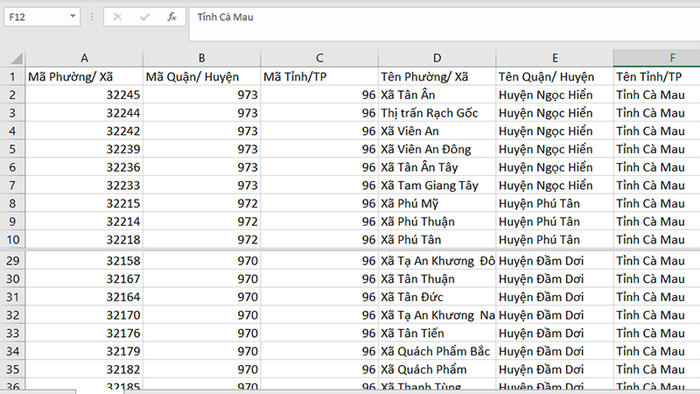Click cell 'Xã Tân Ân Tây'
The width and height of the screenshot is (700, 394).
pyautogui.click(x=437, y=167)
